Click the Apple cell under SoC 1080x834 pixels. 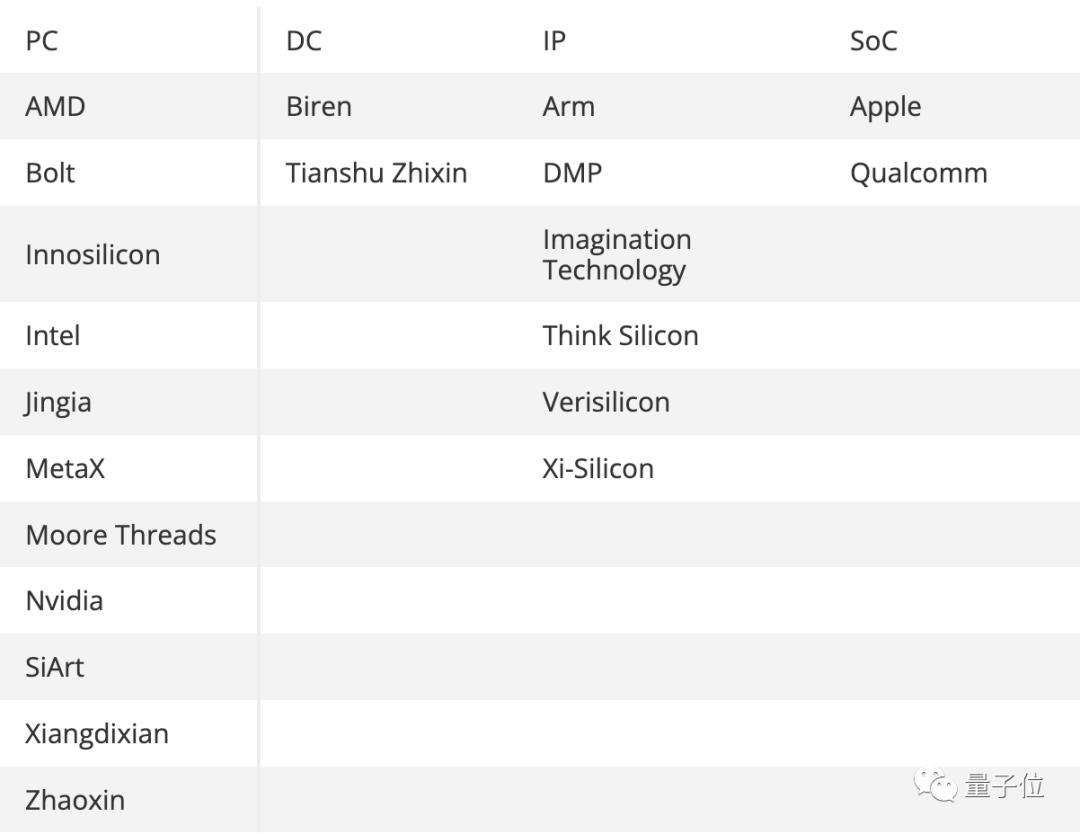tap(886, 108)
